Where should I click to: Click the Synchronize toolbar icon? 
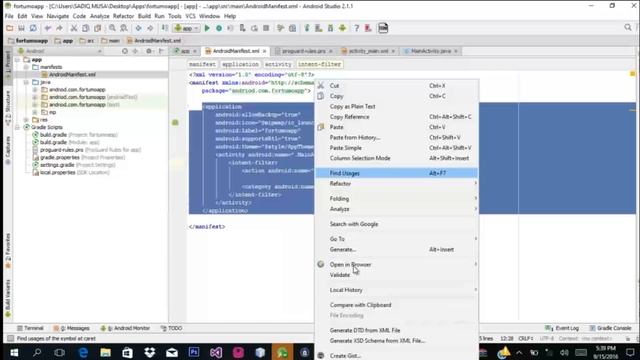[x=33, y=28]
